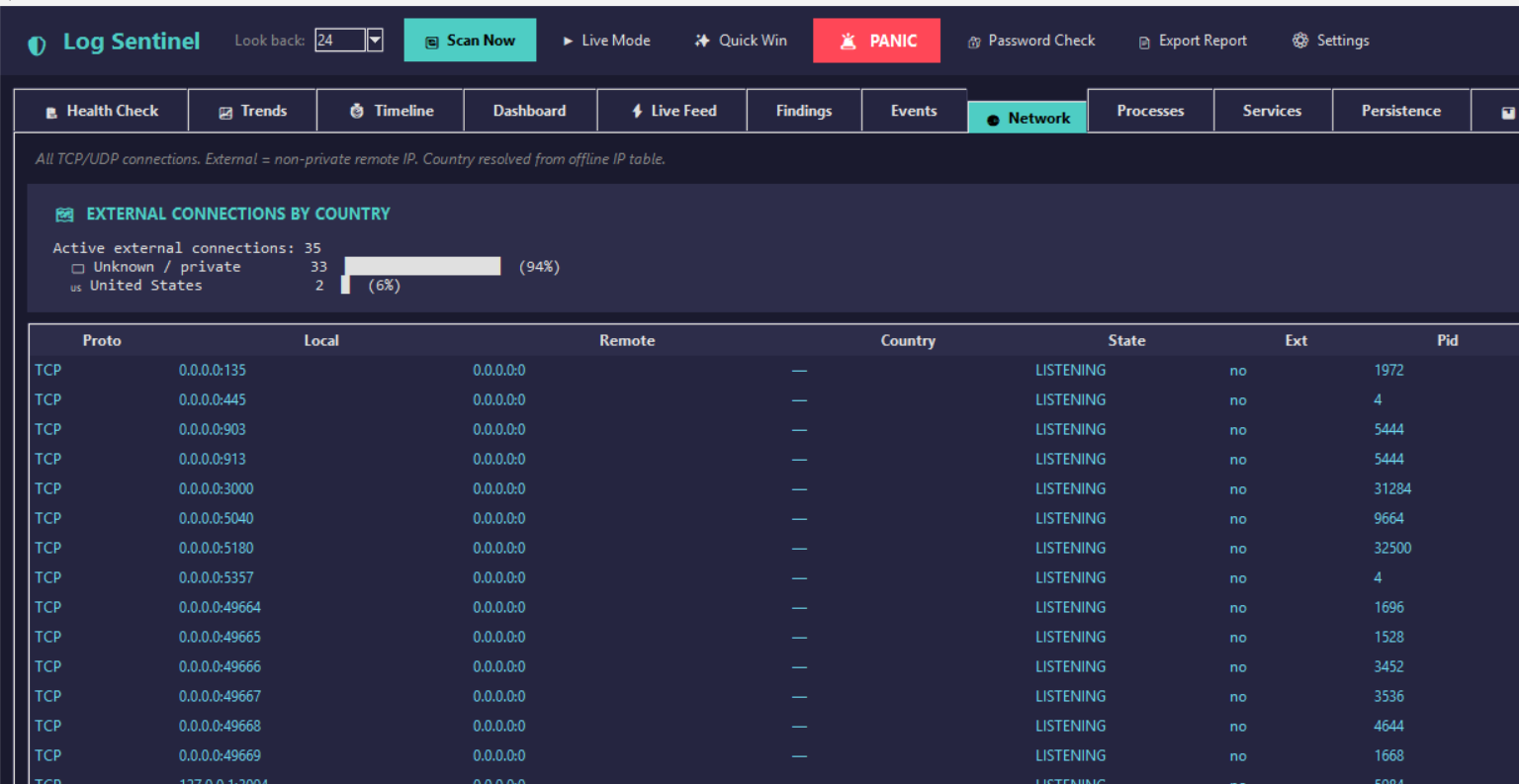
Task: Select local address 0.0.0.0:903
Action: (x=213, y=429)
